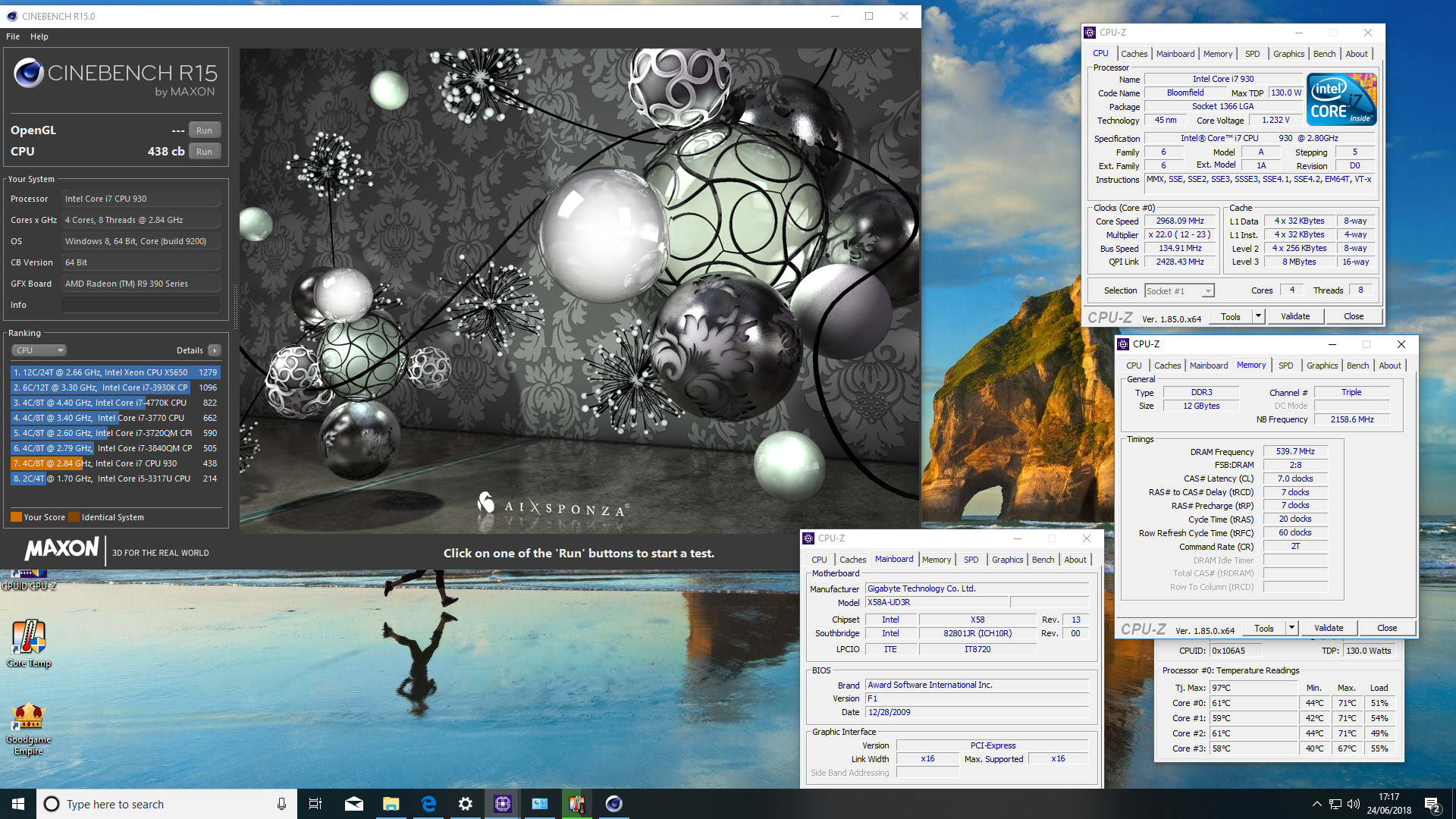Click the Model field X58A-UD3R
The height and width of the screenshot is (819, 1456).
[x=937, y=603]
